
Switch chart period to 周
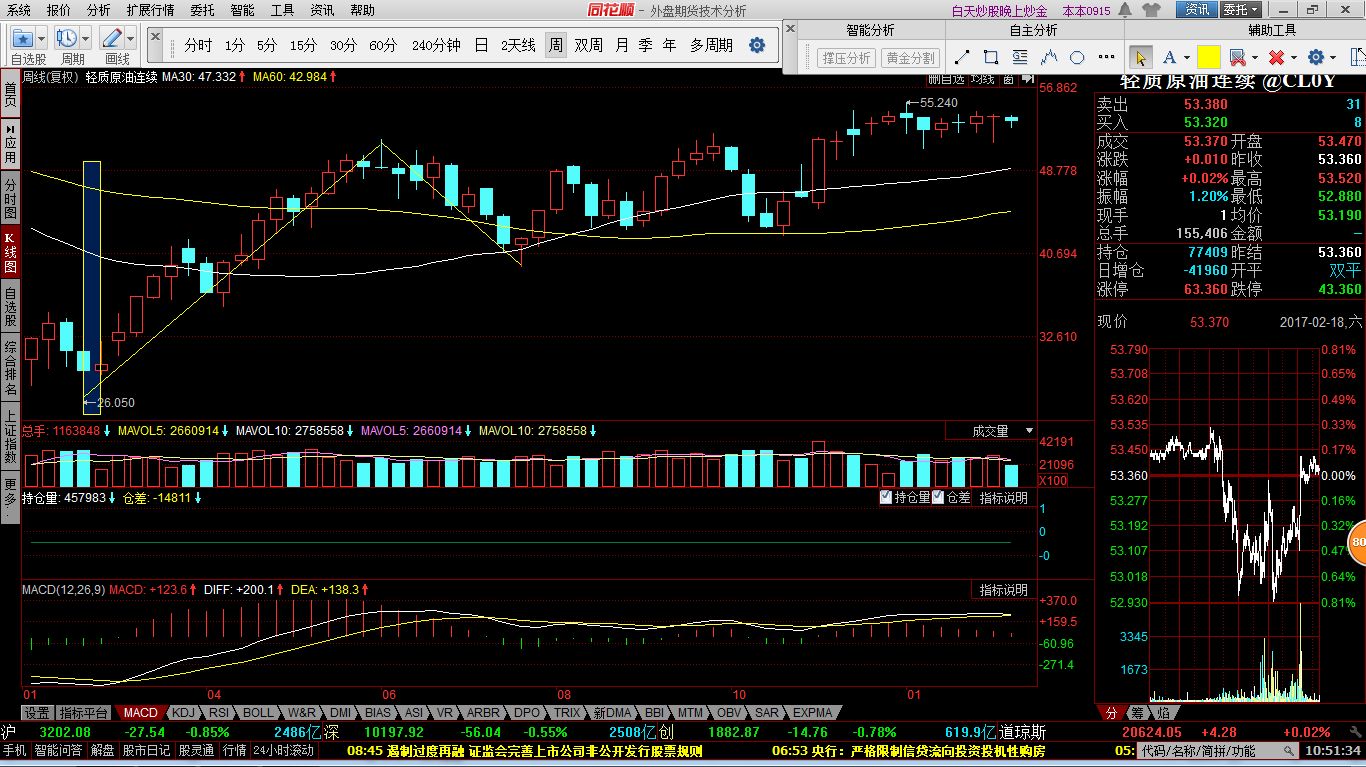coord(554,45)
